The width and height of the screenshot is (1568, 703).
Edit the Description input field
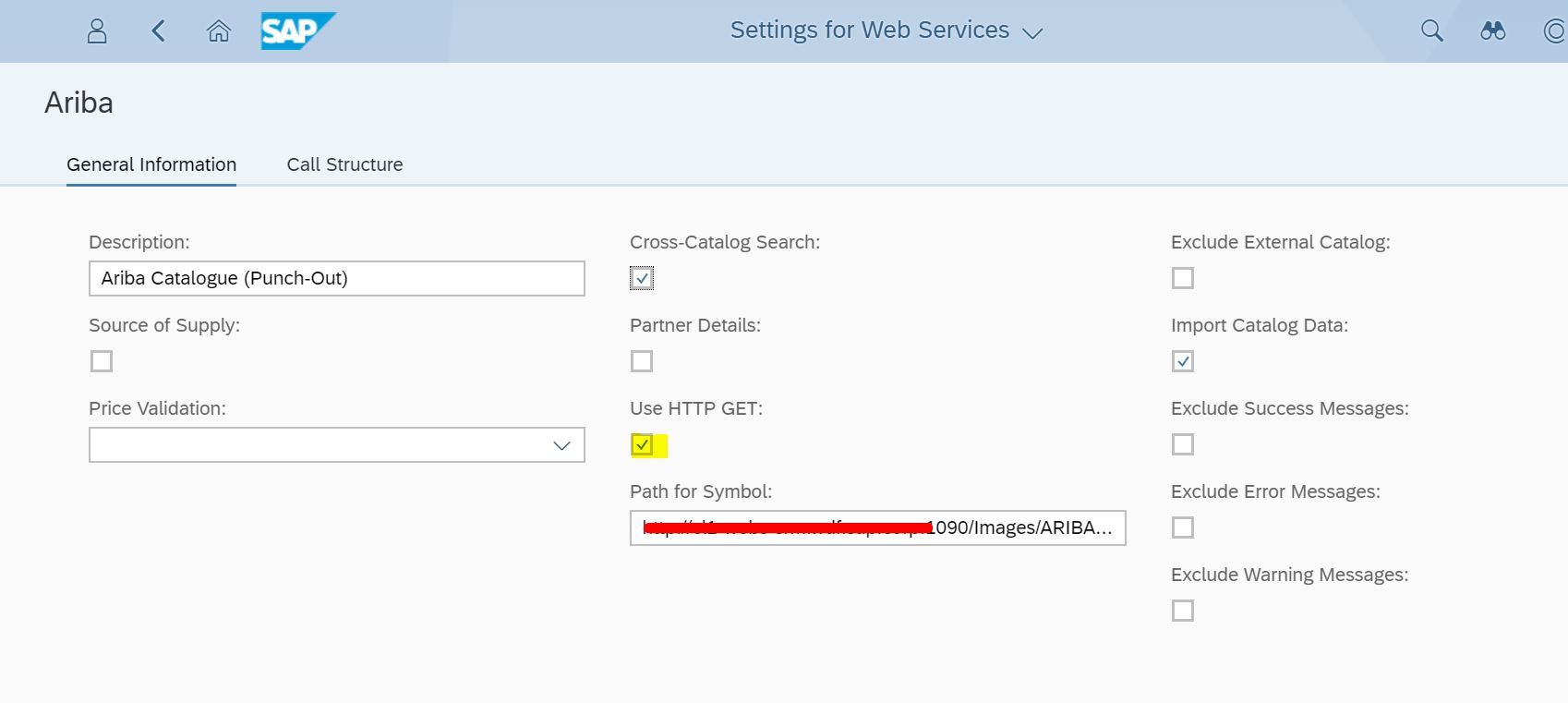coord(337,278)
